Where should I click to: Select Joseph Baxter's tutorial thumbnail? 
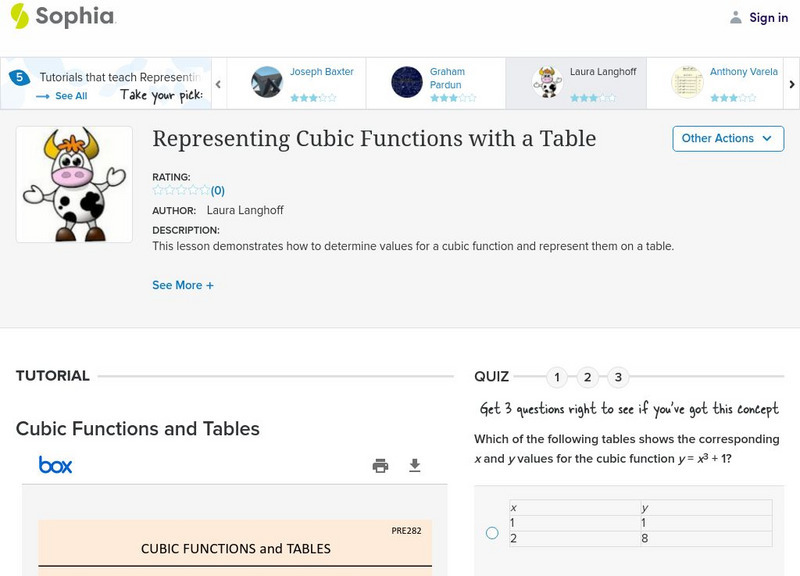(267, 82)
